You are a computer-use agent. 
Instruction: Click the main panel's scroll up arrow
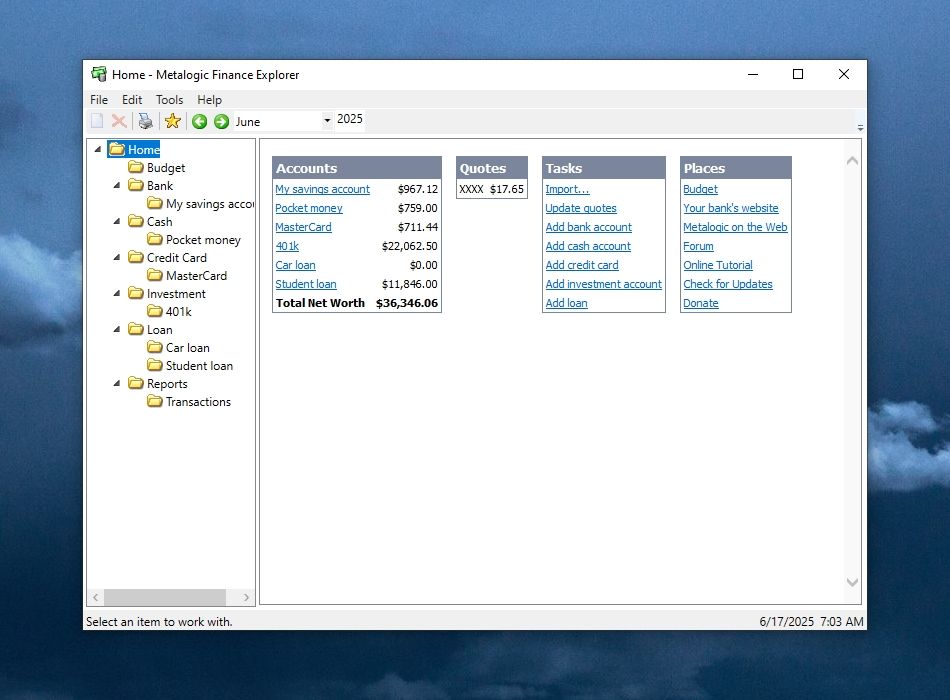[x=852, y=161]
